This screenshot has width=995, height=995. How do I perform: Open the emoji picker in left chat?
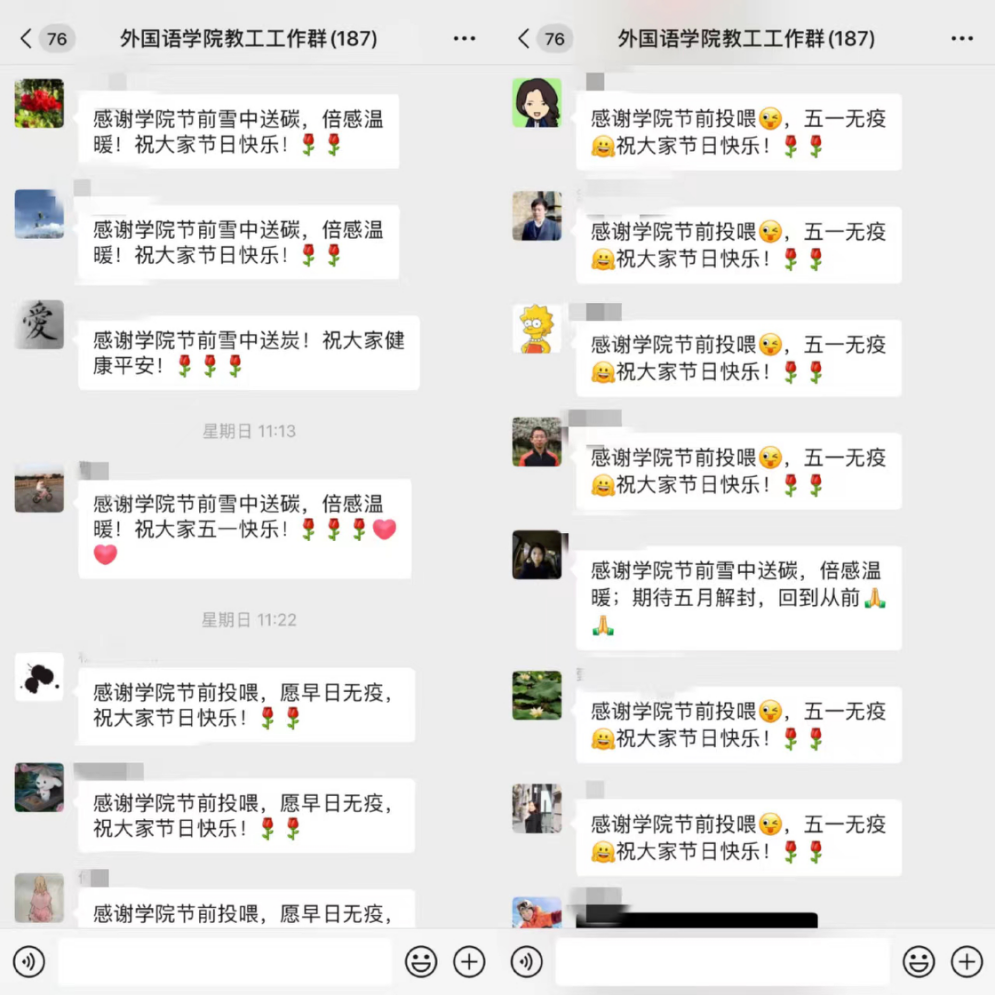421,961
